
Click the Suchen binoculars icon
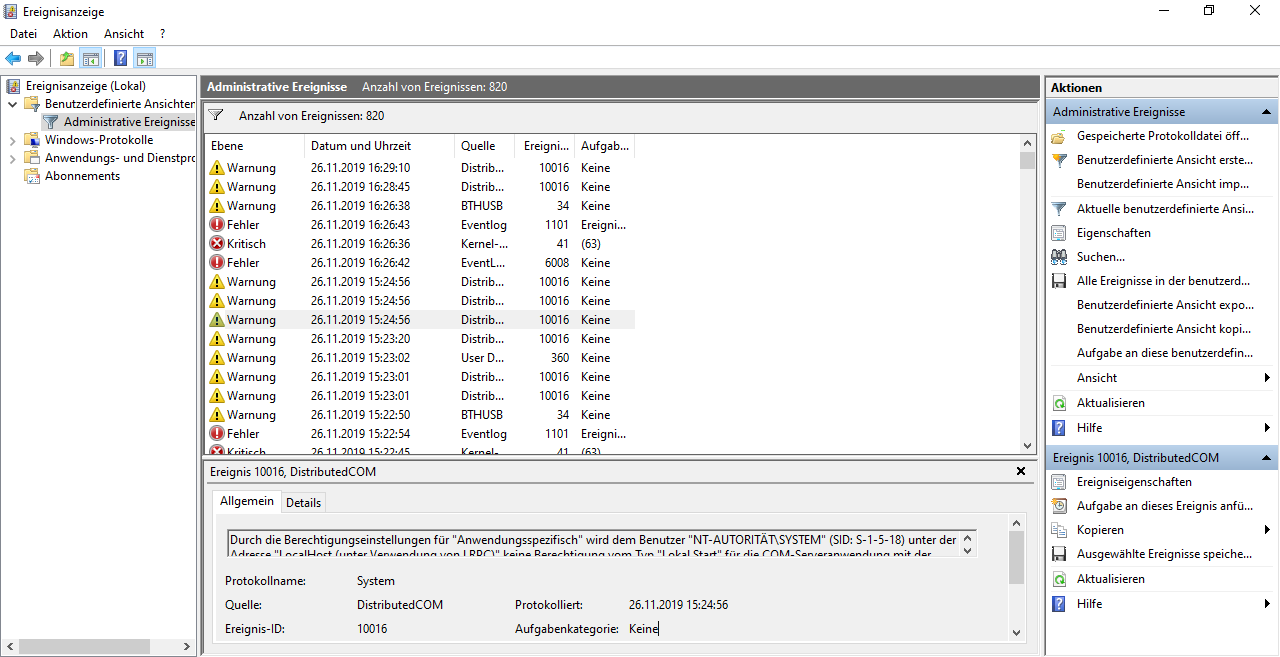1059,257
